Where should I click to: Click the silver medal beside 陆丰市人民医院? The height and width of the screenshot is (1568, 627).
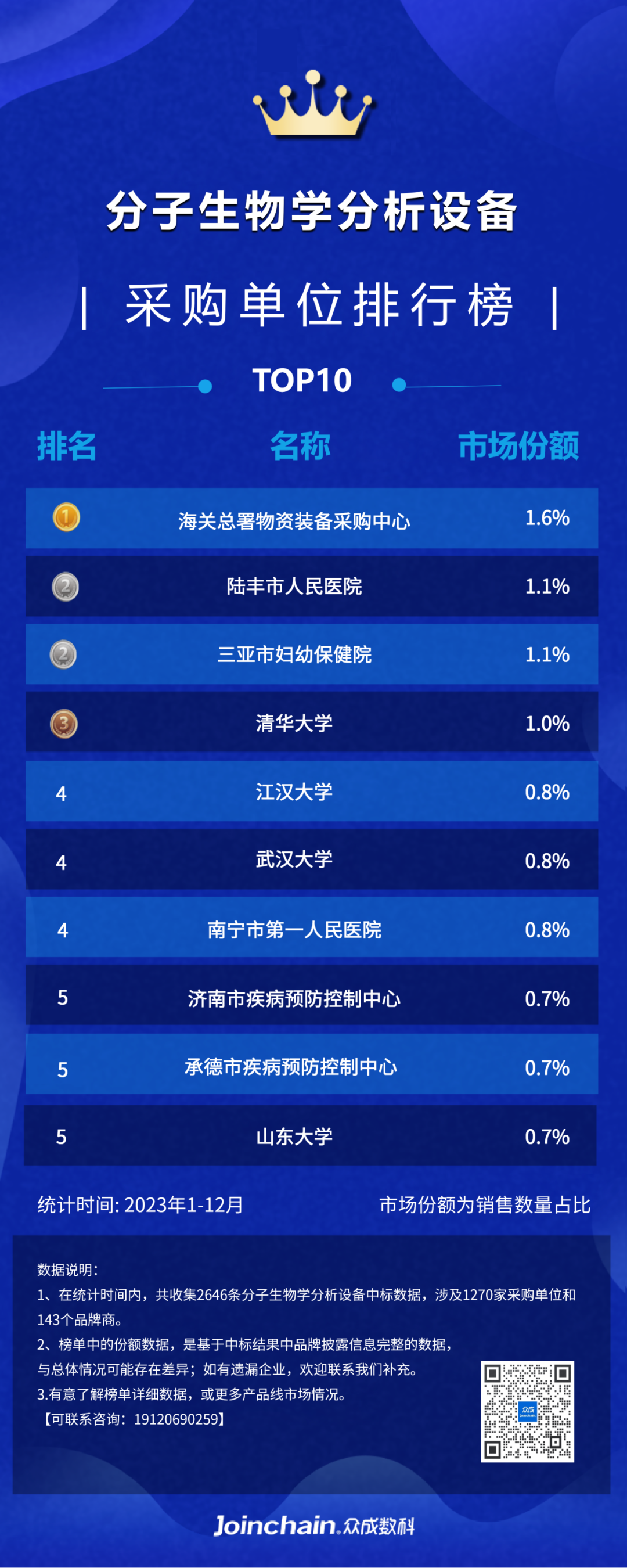[x=65, y=587]
